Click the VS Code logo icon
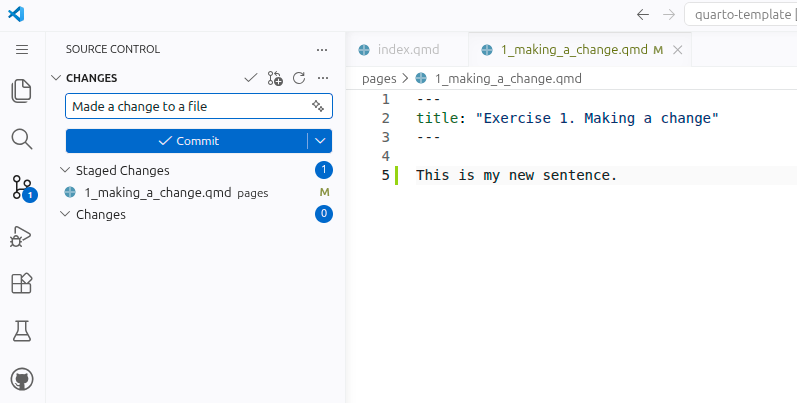The image size is (797, 403). (x=16, y=14)
